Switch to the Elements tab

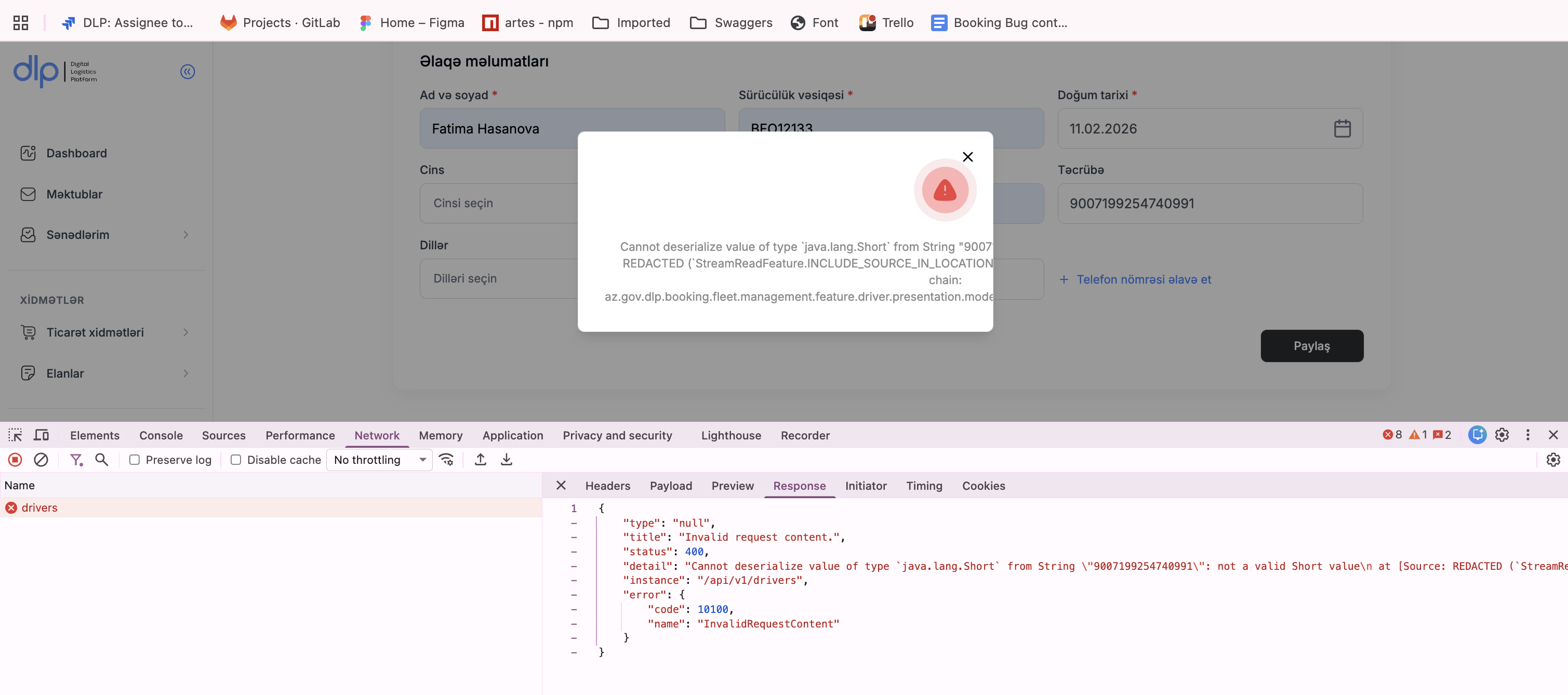click(95, 435)
